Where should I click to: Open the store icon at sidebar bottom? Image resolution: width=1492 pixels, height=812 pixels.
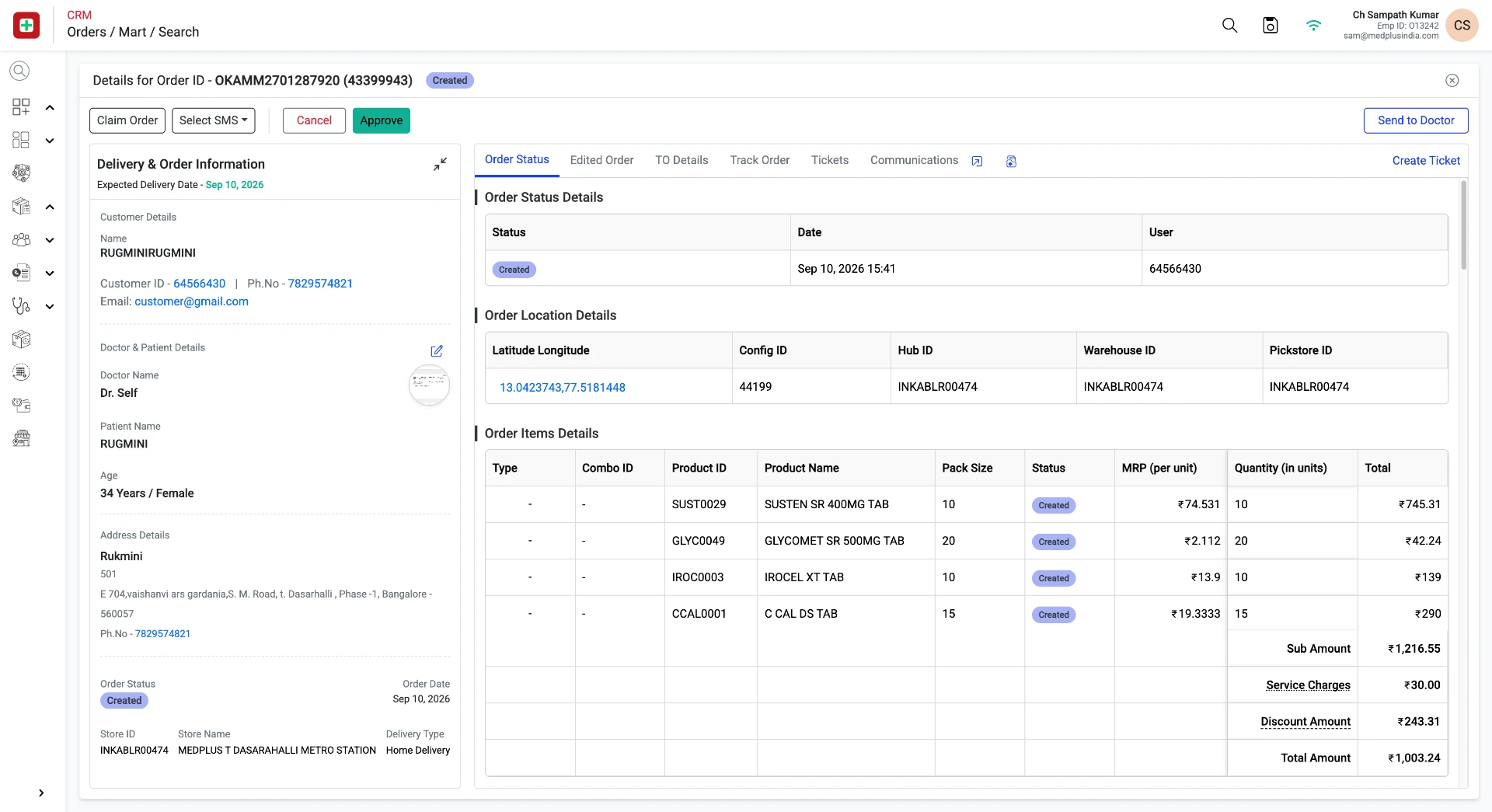click(21, 438)
